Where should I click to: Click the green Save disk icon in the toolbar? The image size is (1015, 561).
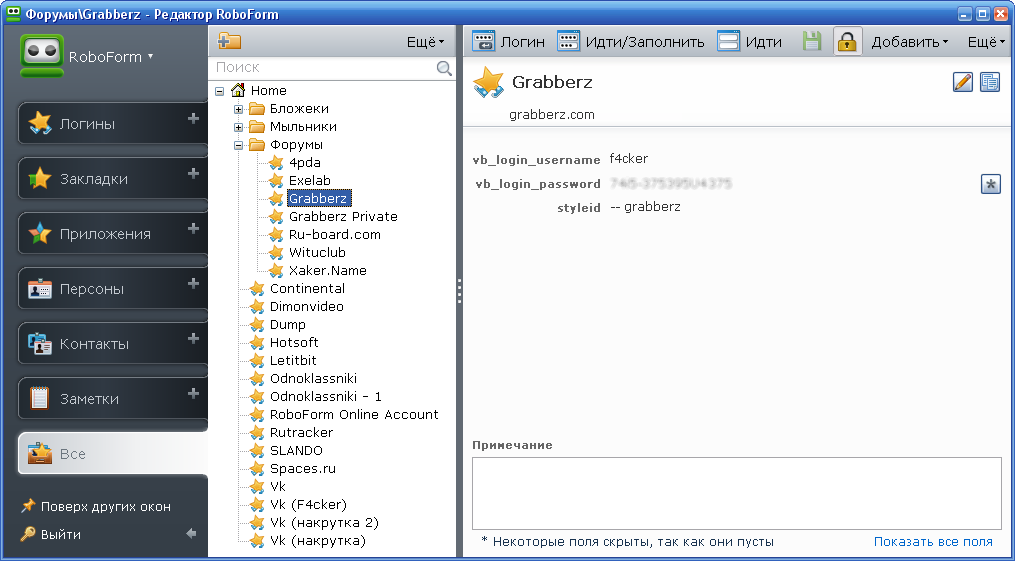(x=812, y=41)
